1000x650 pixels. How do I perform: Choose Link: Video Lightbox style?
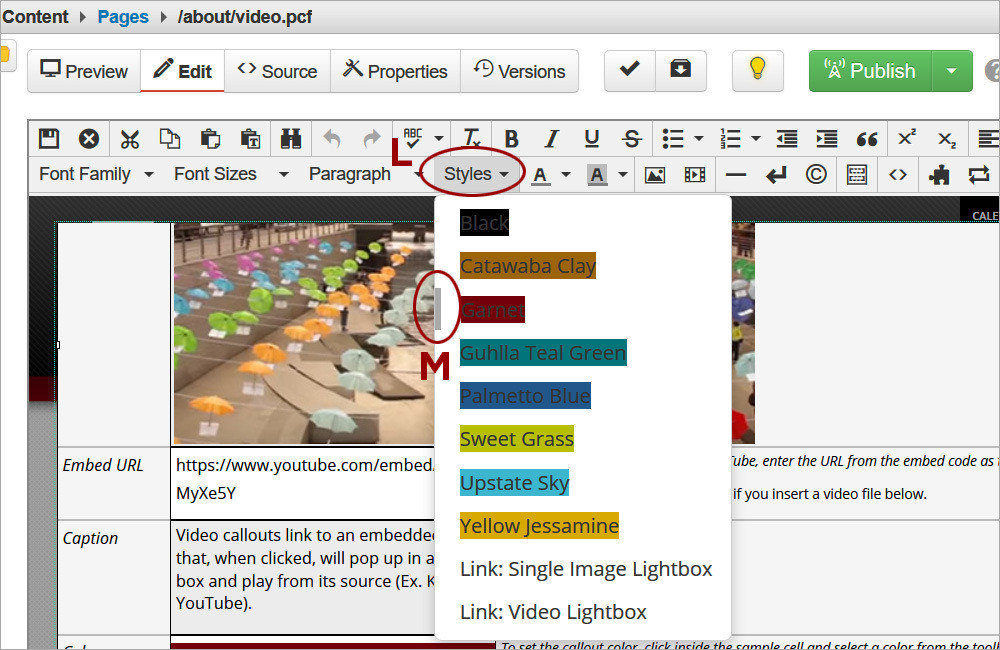pyautogui.click(x=553, y=612)
